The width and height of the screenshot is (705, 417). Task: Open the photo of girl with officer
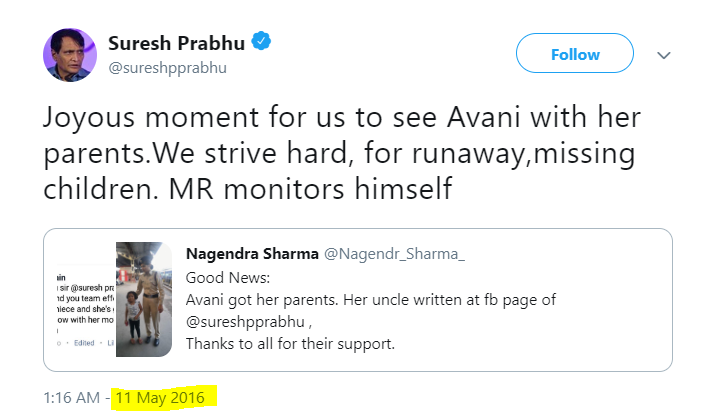coord(144,300)
